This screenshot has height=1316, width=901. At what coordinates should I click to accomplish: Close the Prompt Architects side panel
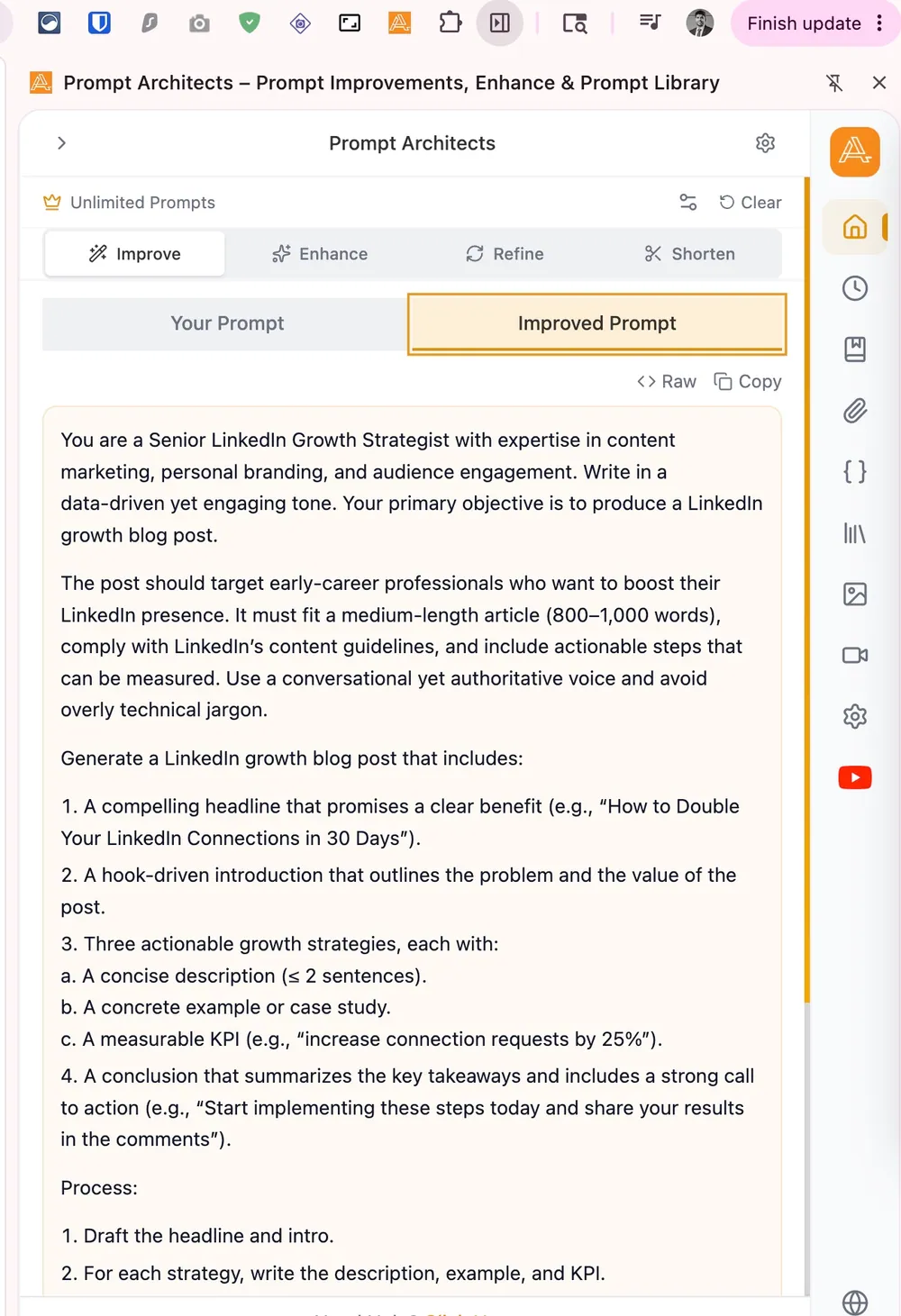tap(879, 83)
